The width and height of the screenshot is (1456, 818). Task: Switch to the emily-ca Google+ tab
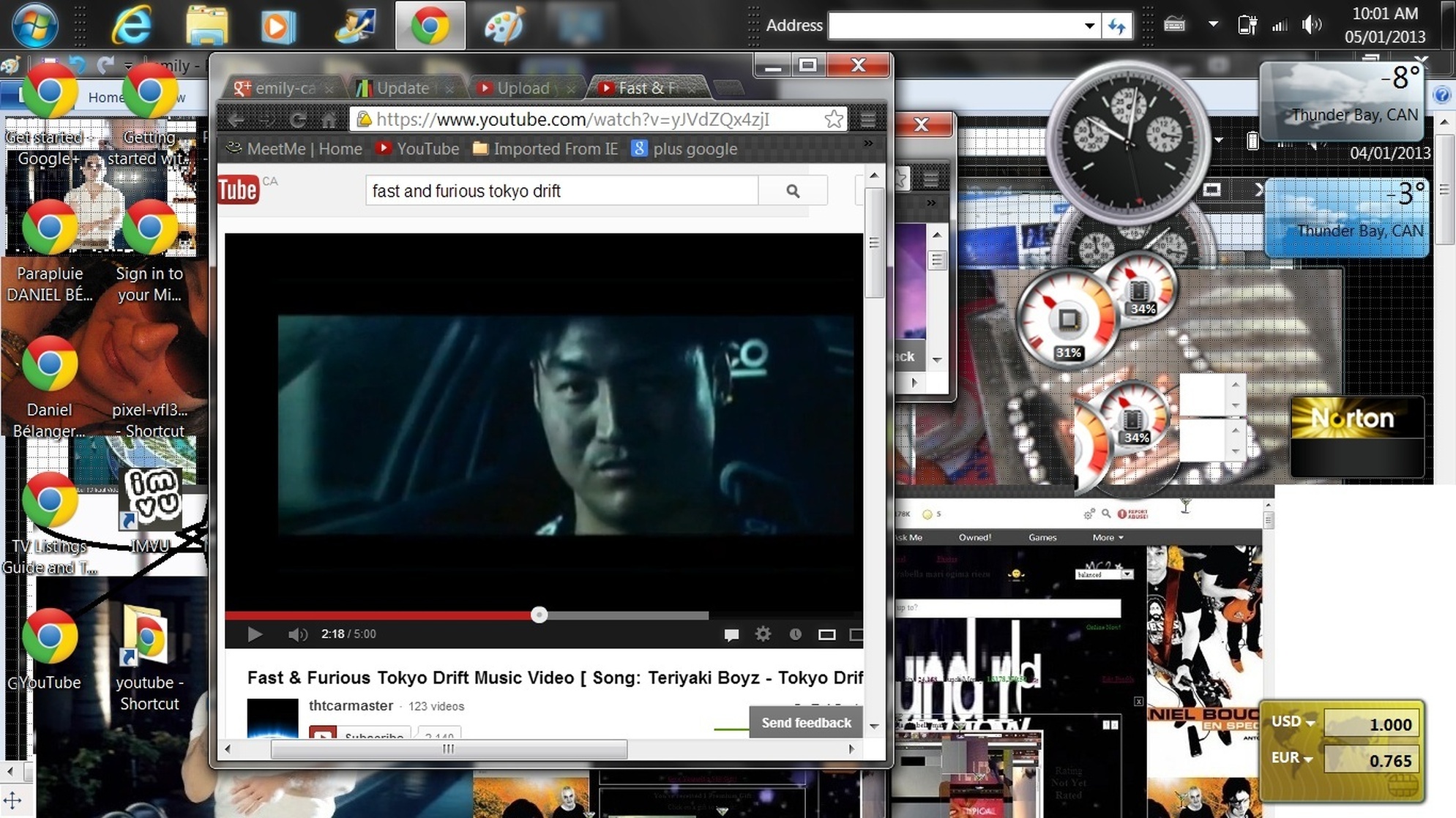284,88
